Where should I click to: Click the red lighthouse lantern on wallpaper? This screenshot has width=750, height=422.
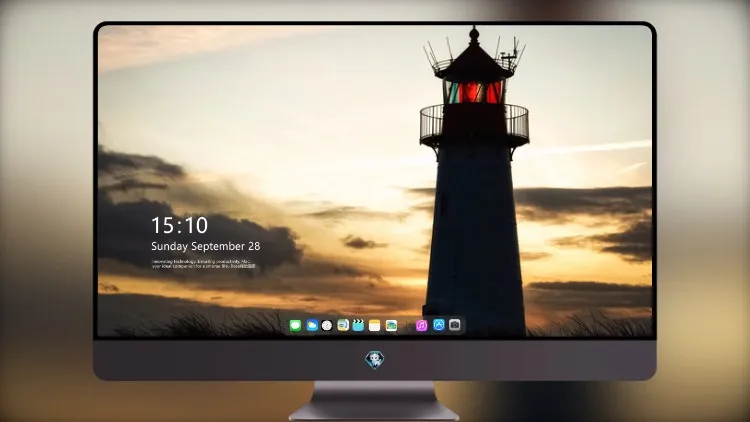click(x=474, y=92)
